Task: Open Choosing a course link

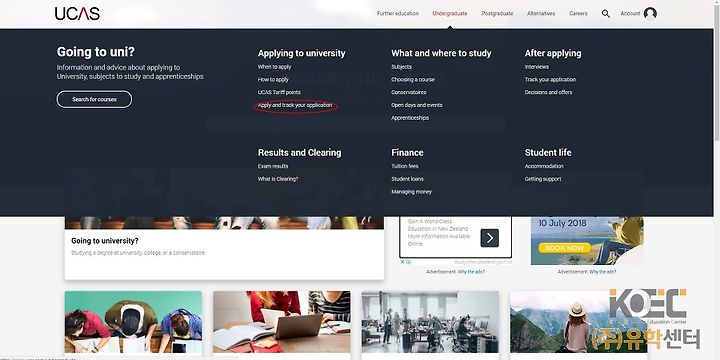Action: [412, 79]
